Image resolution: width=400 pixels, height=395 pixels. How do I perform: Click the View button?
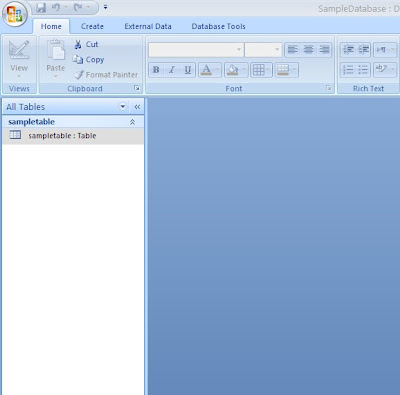click(x=19, y=60)
